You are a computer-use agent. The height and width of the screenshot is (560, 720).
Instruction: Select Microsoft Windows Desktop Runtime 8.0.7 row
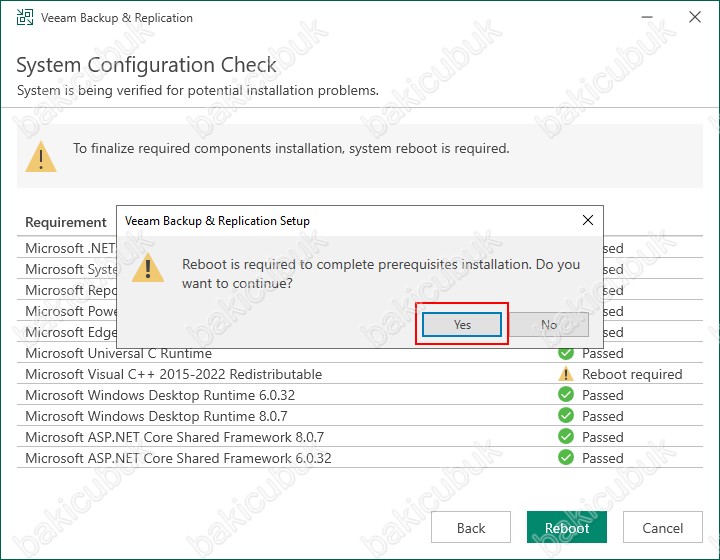tap(360, 416)
